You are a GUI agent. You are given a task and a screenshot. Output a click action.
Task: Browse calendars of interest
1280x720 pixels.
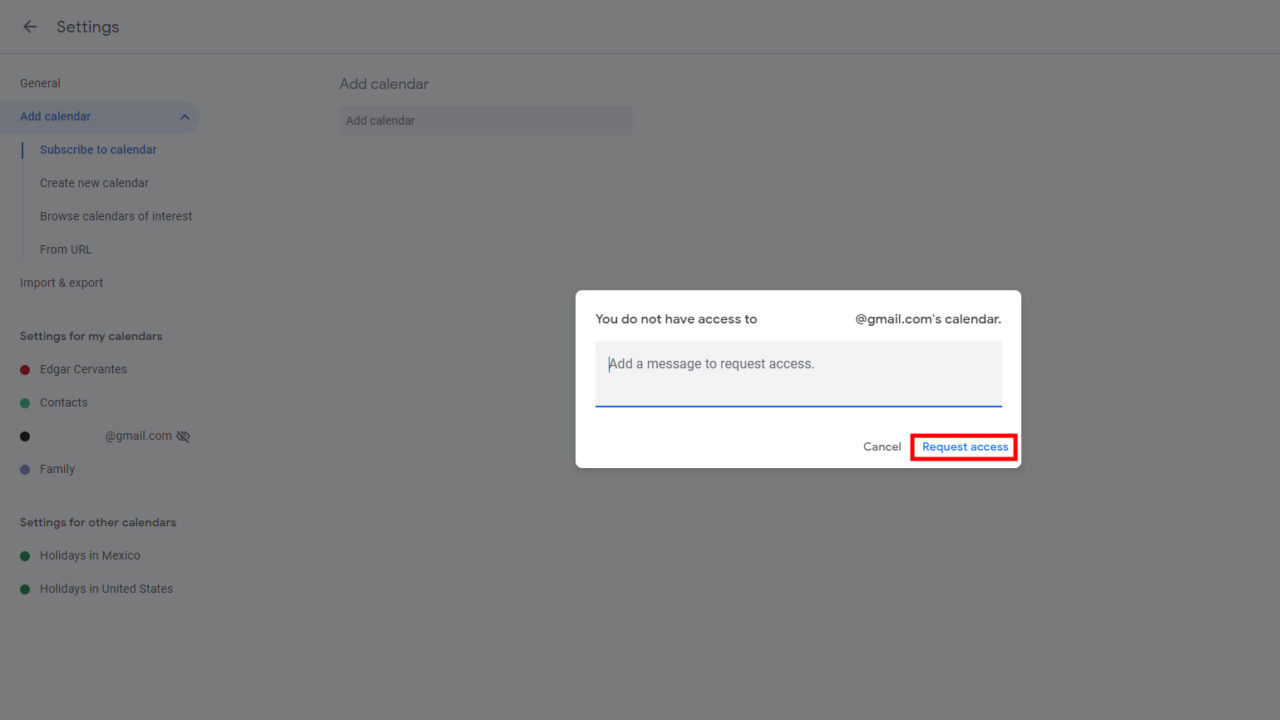tap(116, 215)
